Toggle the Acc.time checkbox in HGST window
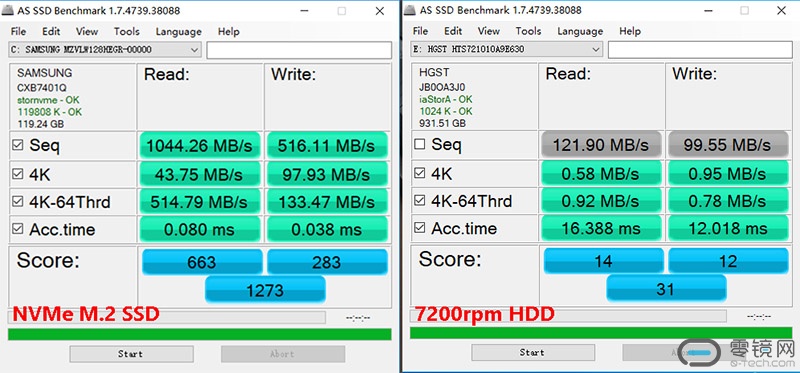Screen dimensions: 800x373 pyautogui.click(x=420, y=228)
